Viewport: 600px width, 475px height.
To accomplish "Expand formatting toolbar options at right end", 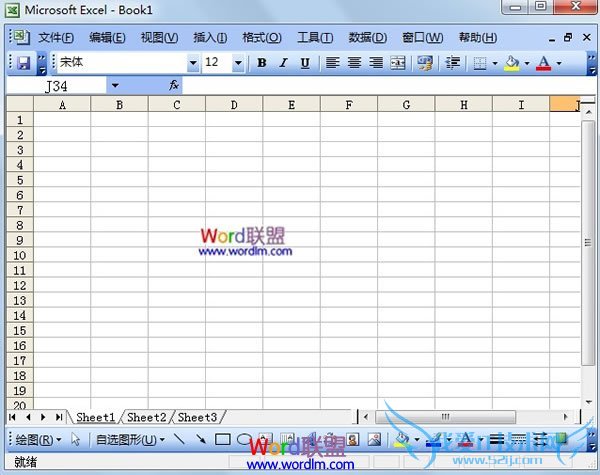I will [592, 64].
